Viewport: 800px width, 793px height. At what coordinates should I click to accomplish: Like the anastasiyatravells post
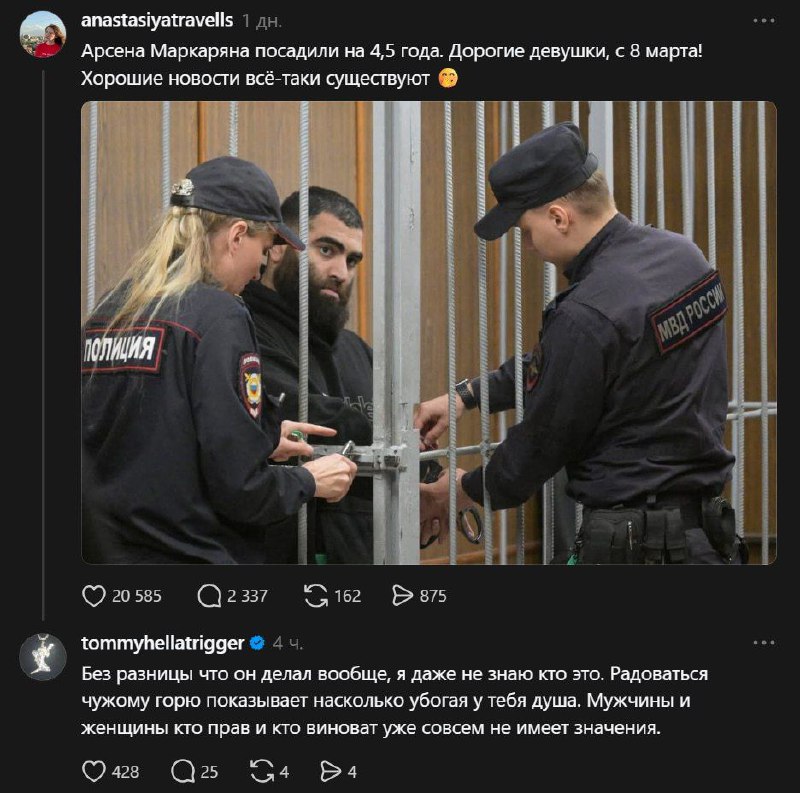coord(94,596)
